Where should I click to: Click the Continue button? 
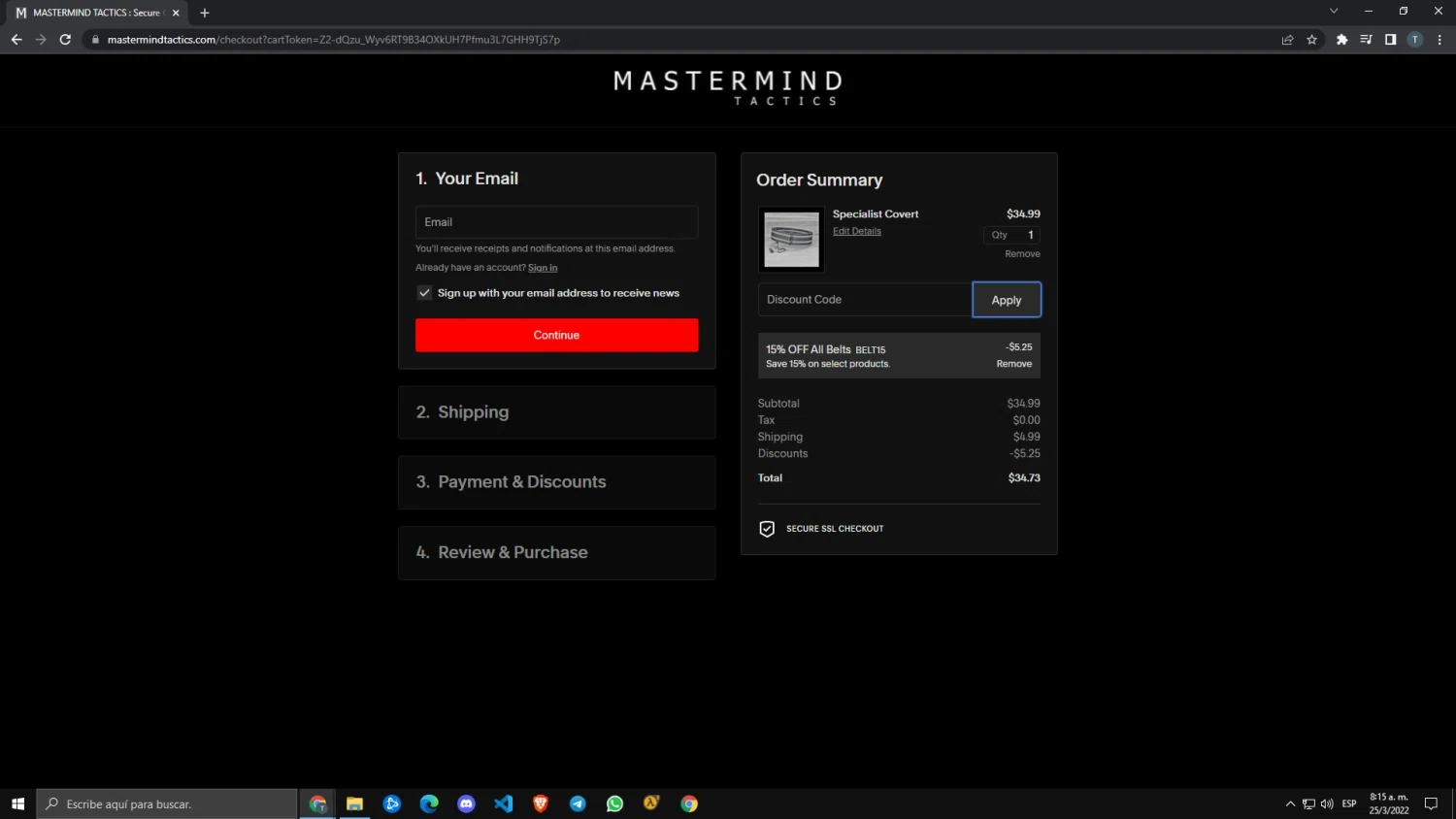556,335
